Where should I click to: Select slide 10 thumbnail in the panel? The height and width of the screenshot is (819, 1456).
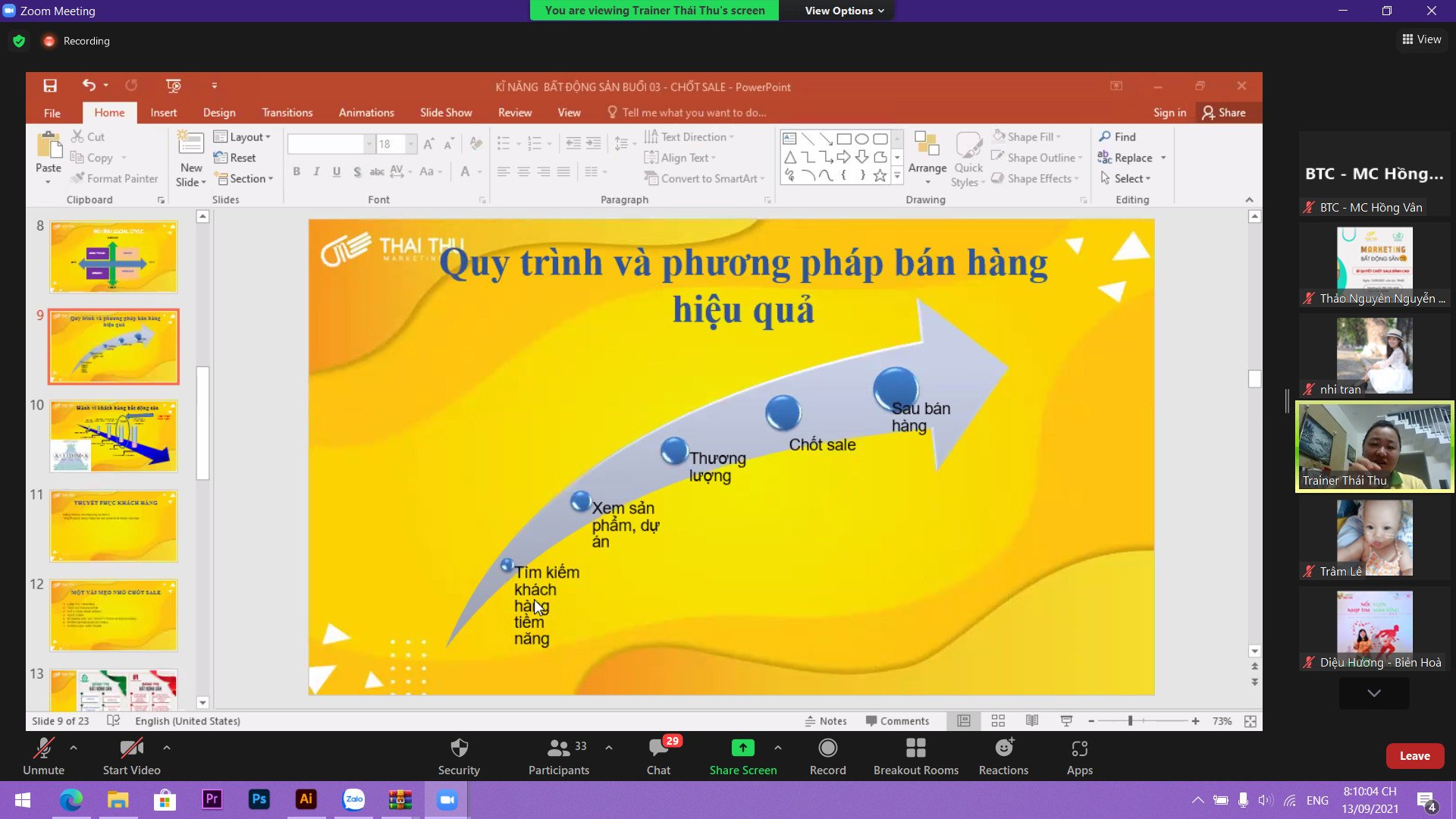[x=112, y=436]
